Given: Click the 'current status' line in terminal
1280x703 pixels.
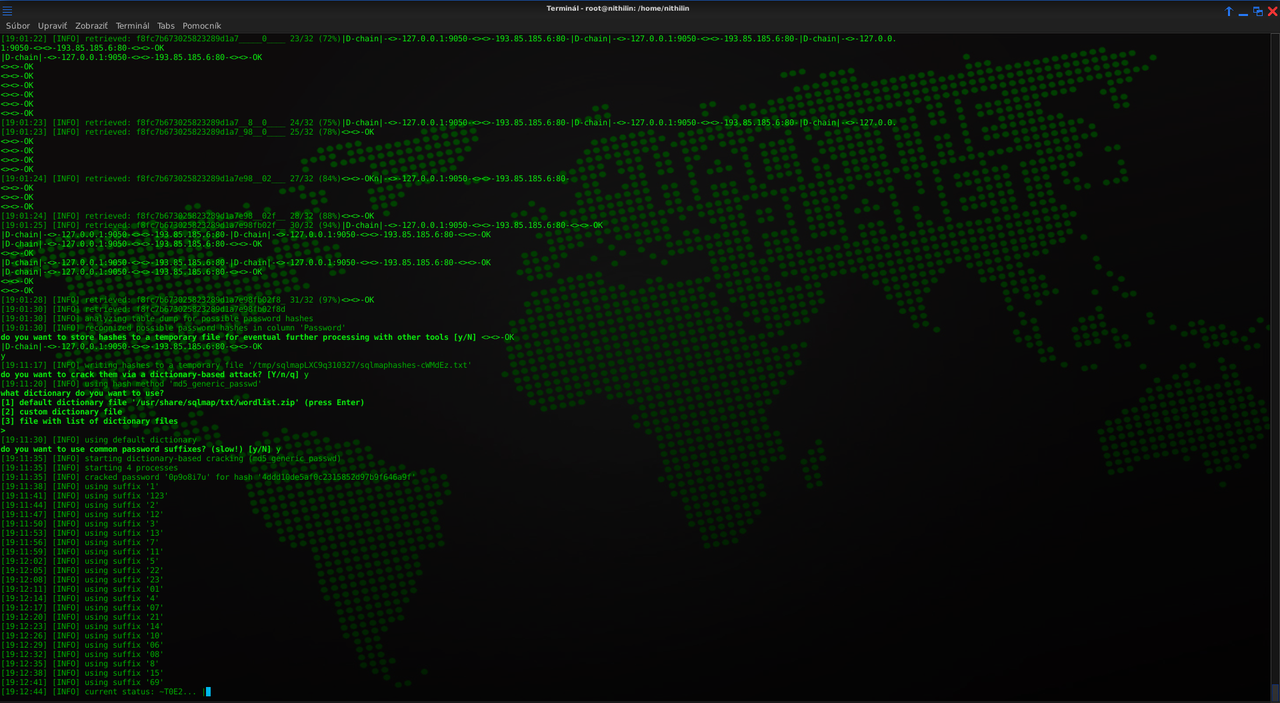Looking at the screenshot, I should 100,691.
